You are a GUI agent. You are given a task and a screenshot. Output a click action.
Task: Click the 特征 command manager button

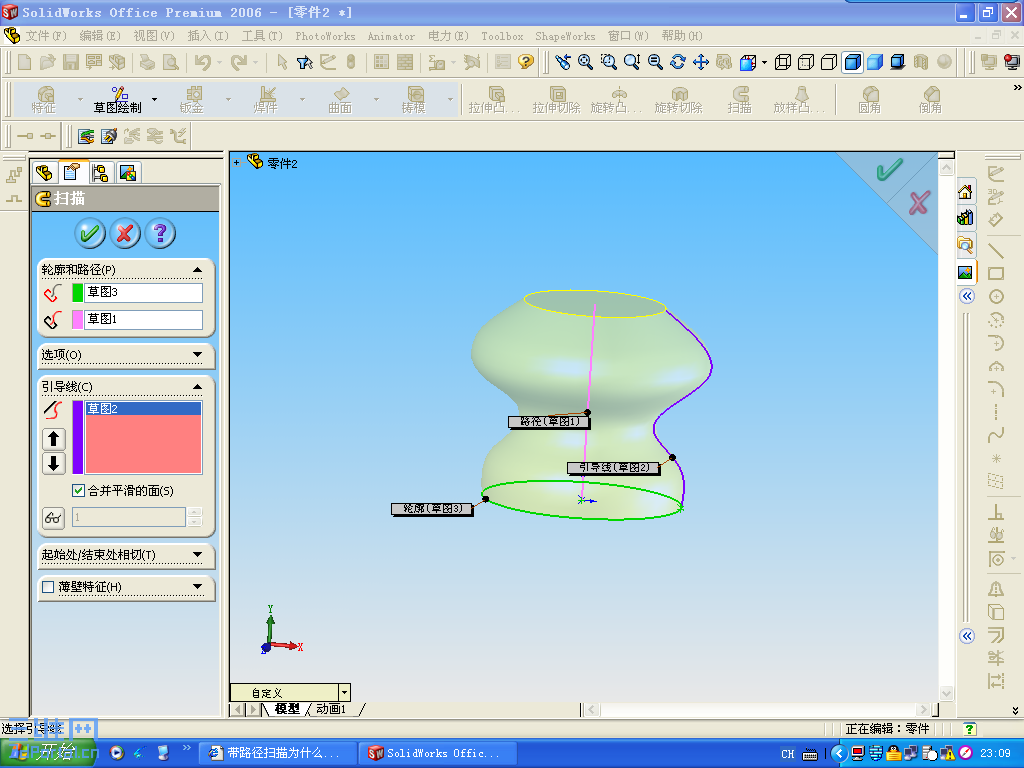pos(44,99)
